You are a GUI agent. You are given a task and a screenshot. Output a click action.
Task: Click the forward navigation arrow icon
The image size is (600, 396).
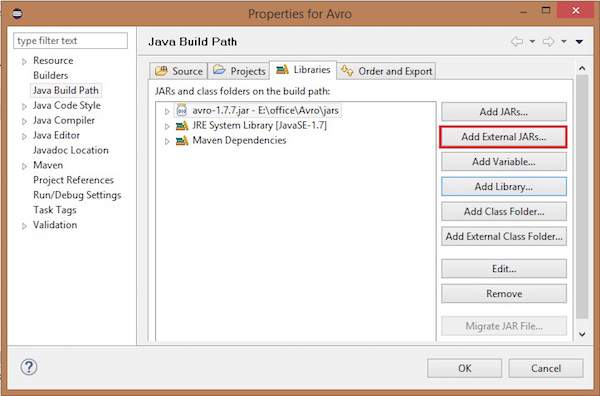coord(548,41)
